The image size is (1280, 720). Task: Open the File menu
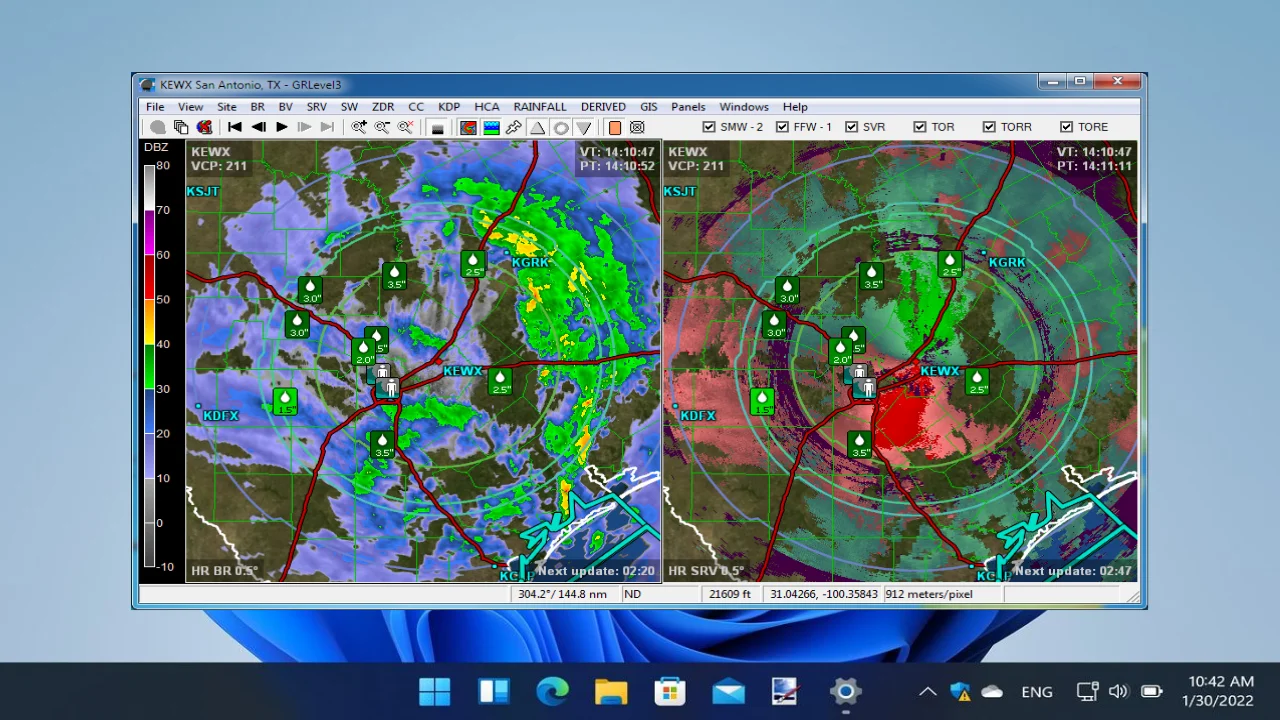point(155,106)
